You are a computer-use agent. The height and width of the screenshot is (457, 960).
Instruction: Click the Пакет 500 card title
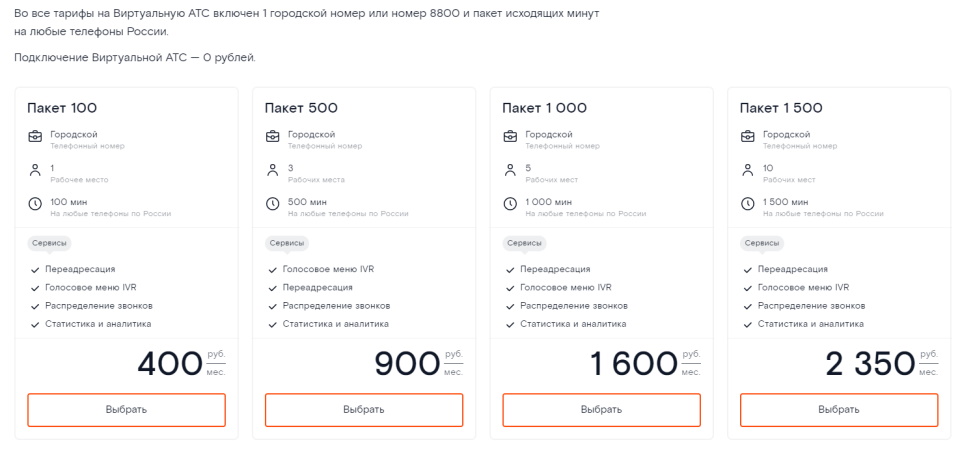(x=301, y=108)
